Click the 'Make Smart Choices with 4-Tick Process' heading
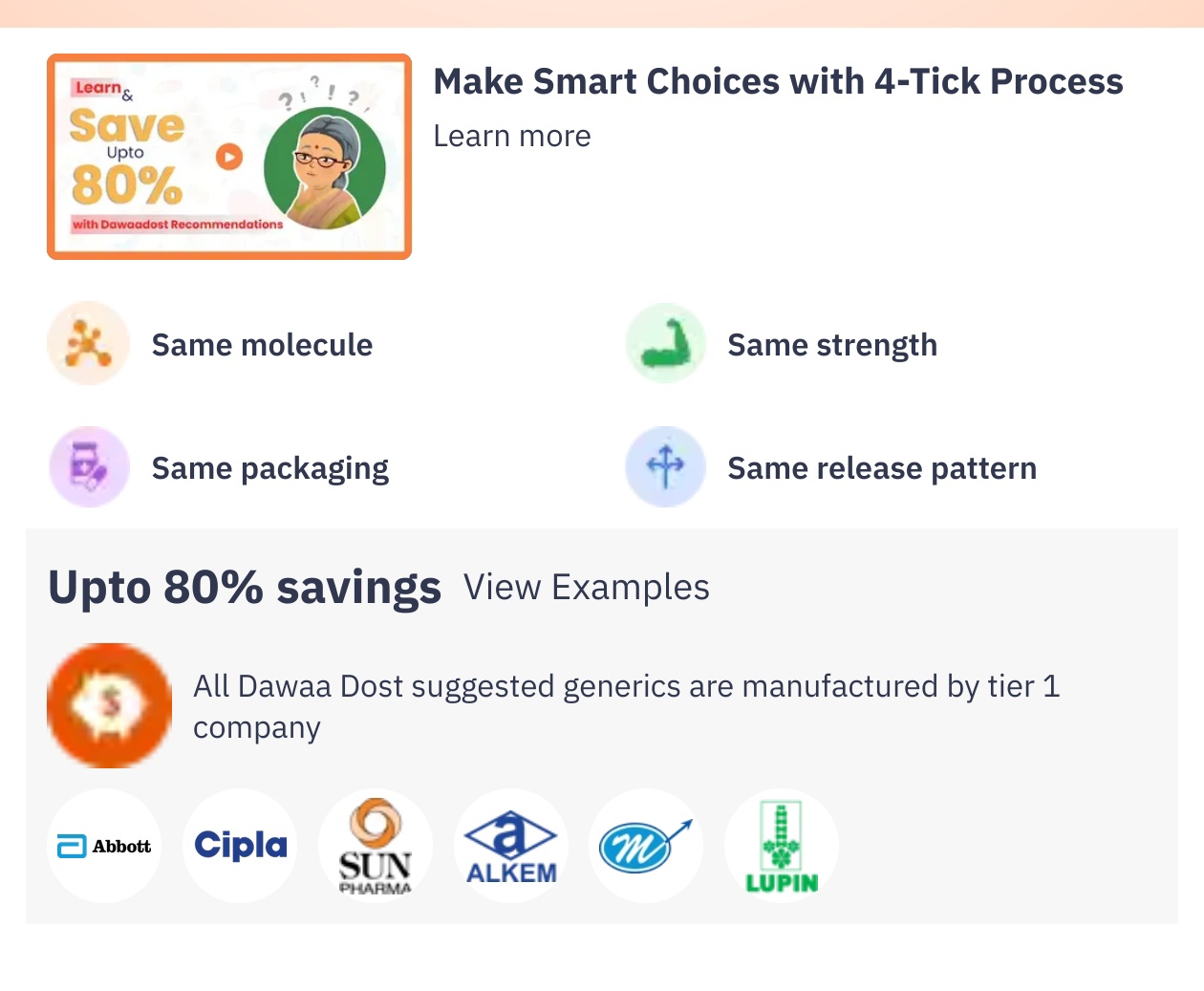The width and height of the screenshot is (1204, 991). (x=778, y=82)
